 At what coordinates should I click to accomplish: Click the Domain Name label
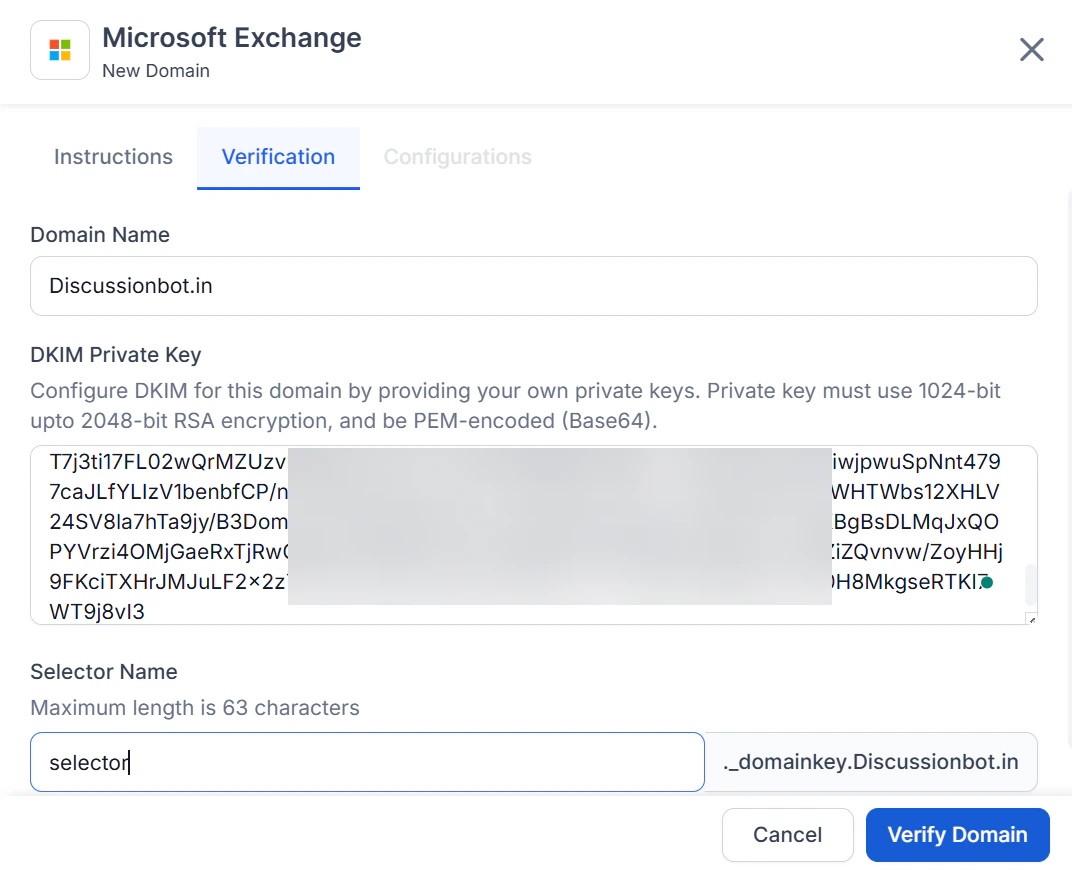point(100,235)
